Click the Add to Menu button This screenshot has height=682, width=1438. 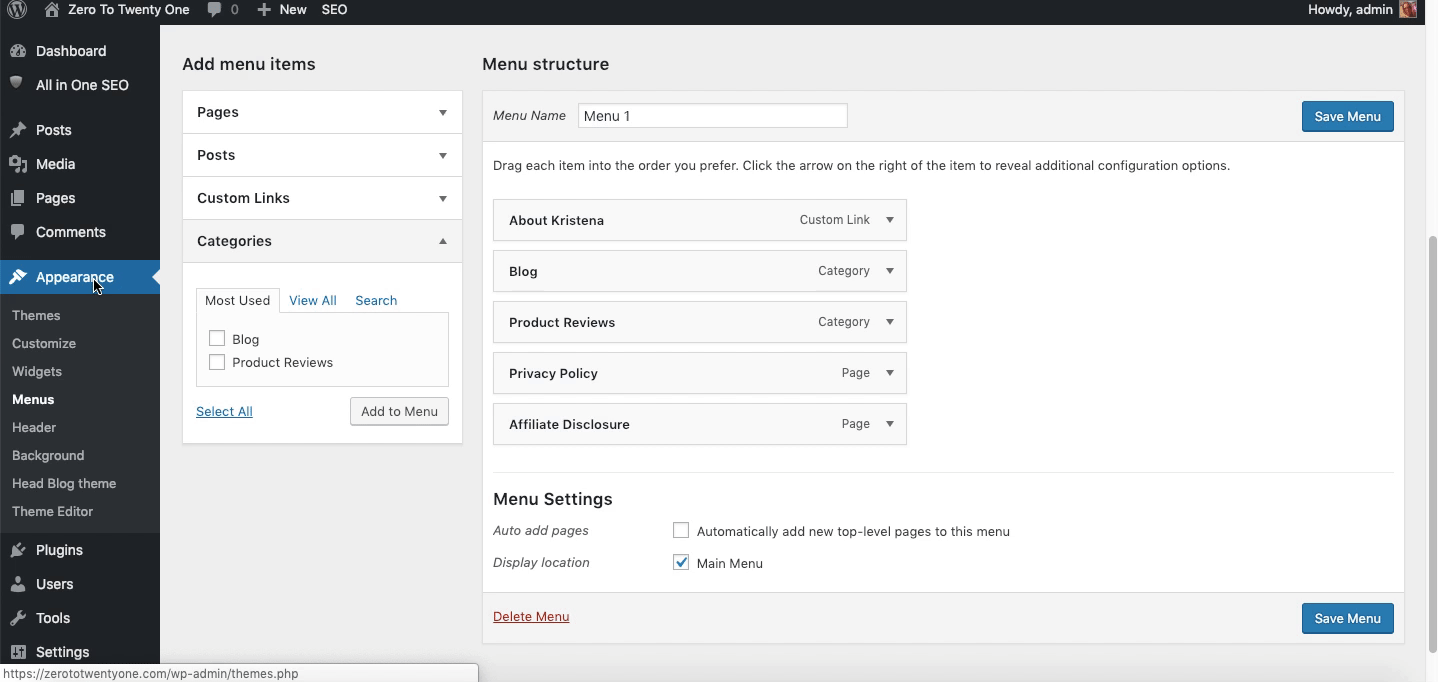click(x=399, y=411)
